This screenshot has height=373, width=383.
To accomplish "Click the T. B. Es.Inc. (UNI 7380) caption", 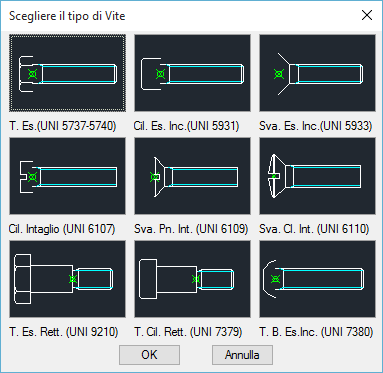I will 316,332.
